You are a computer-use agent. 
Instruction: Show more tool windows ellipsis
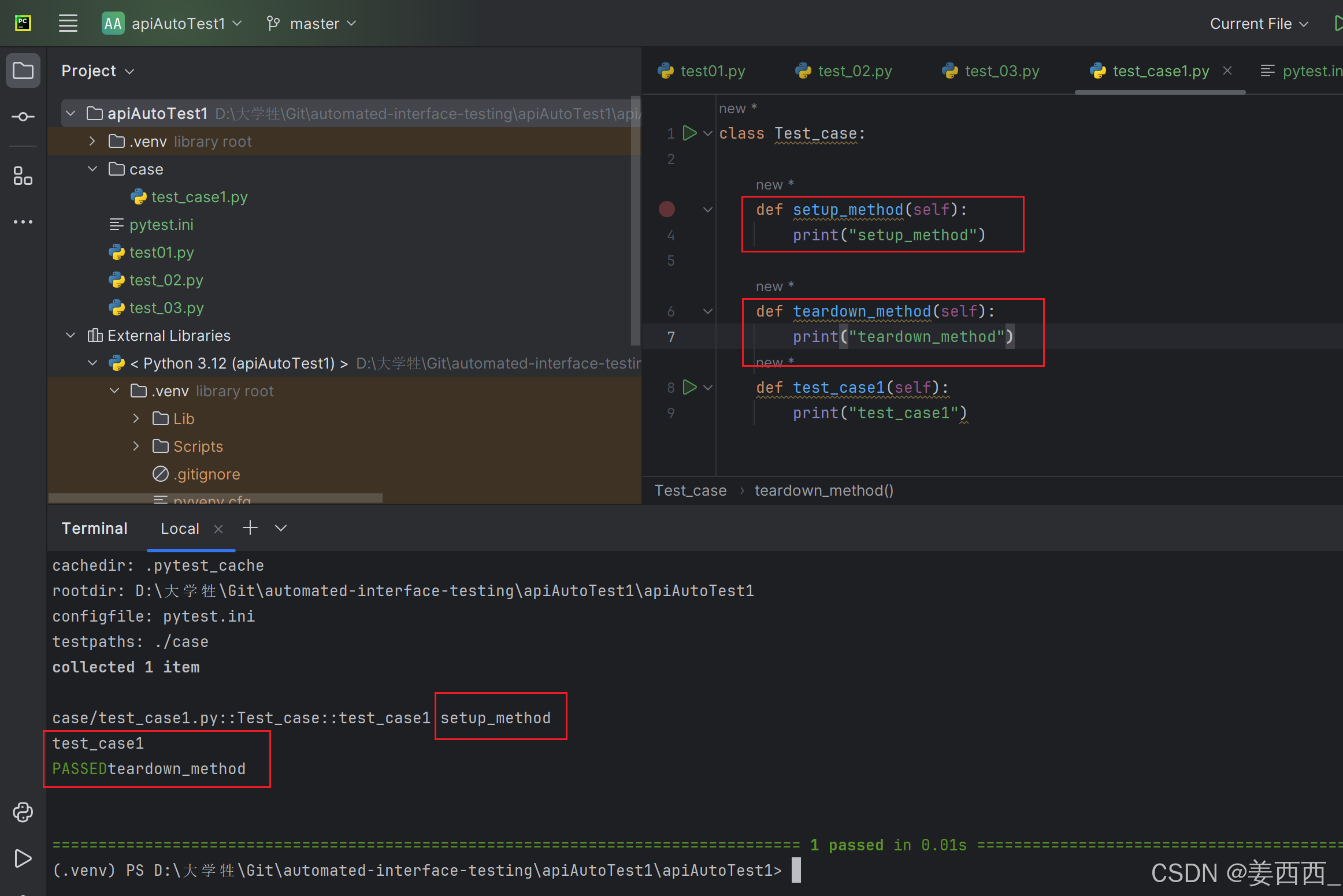coord(23,222)
